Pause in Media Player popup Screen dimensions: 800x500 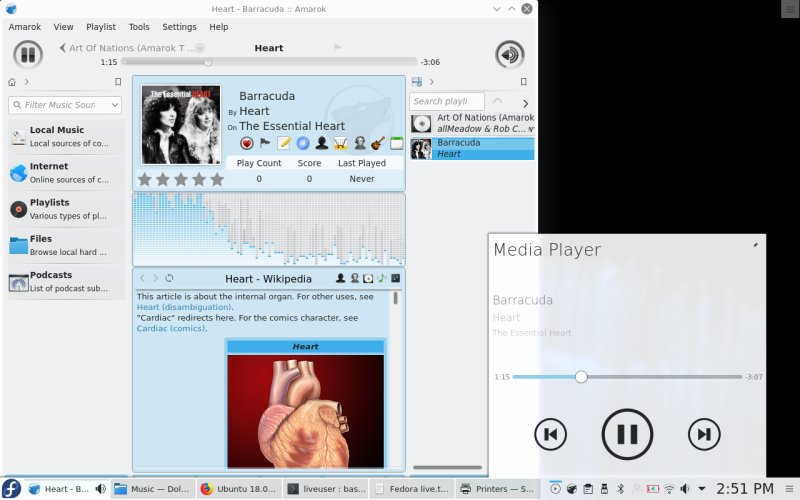627,434
